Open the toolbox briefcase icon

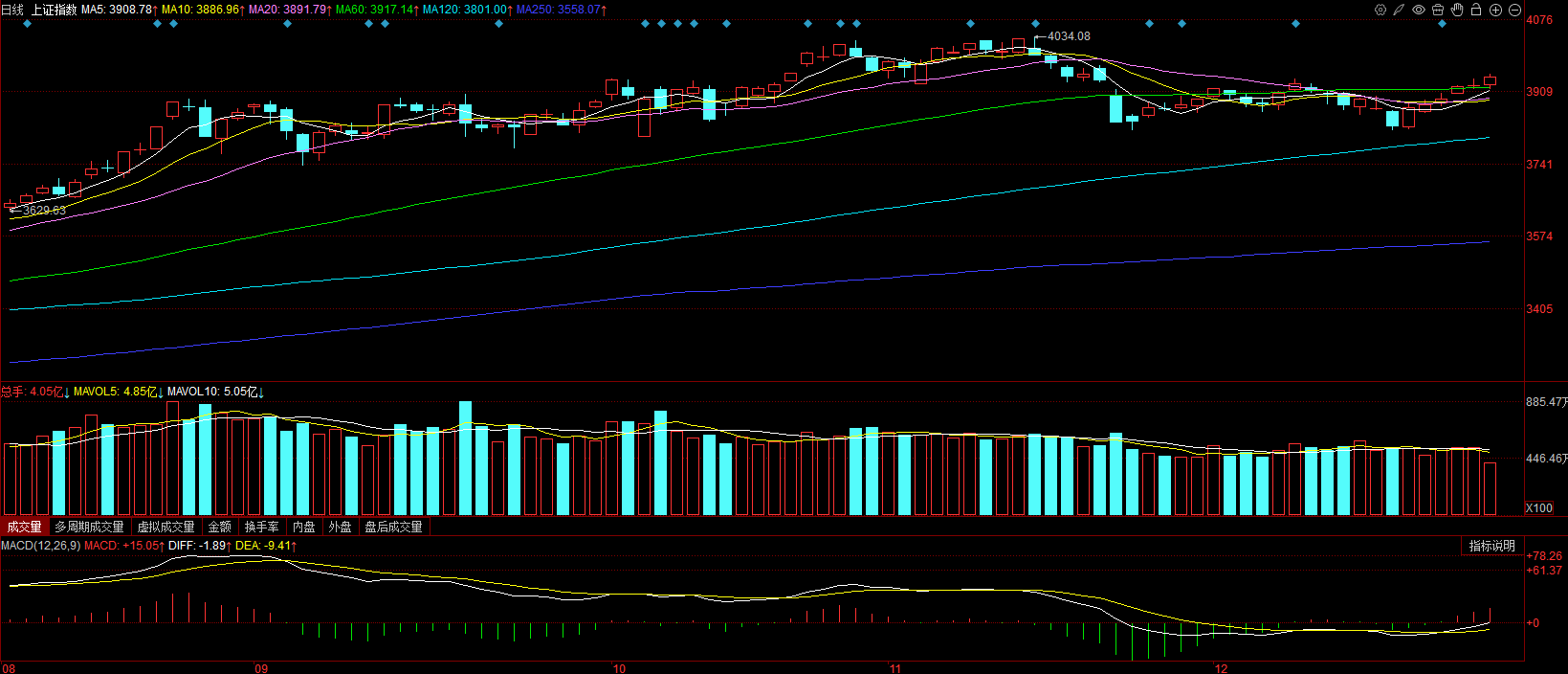(1438, 10)
